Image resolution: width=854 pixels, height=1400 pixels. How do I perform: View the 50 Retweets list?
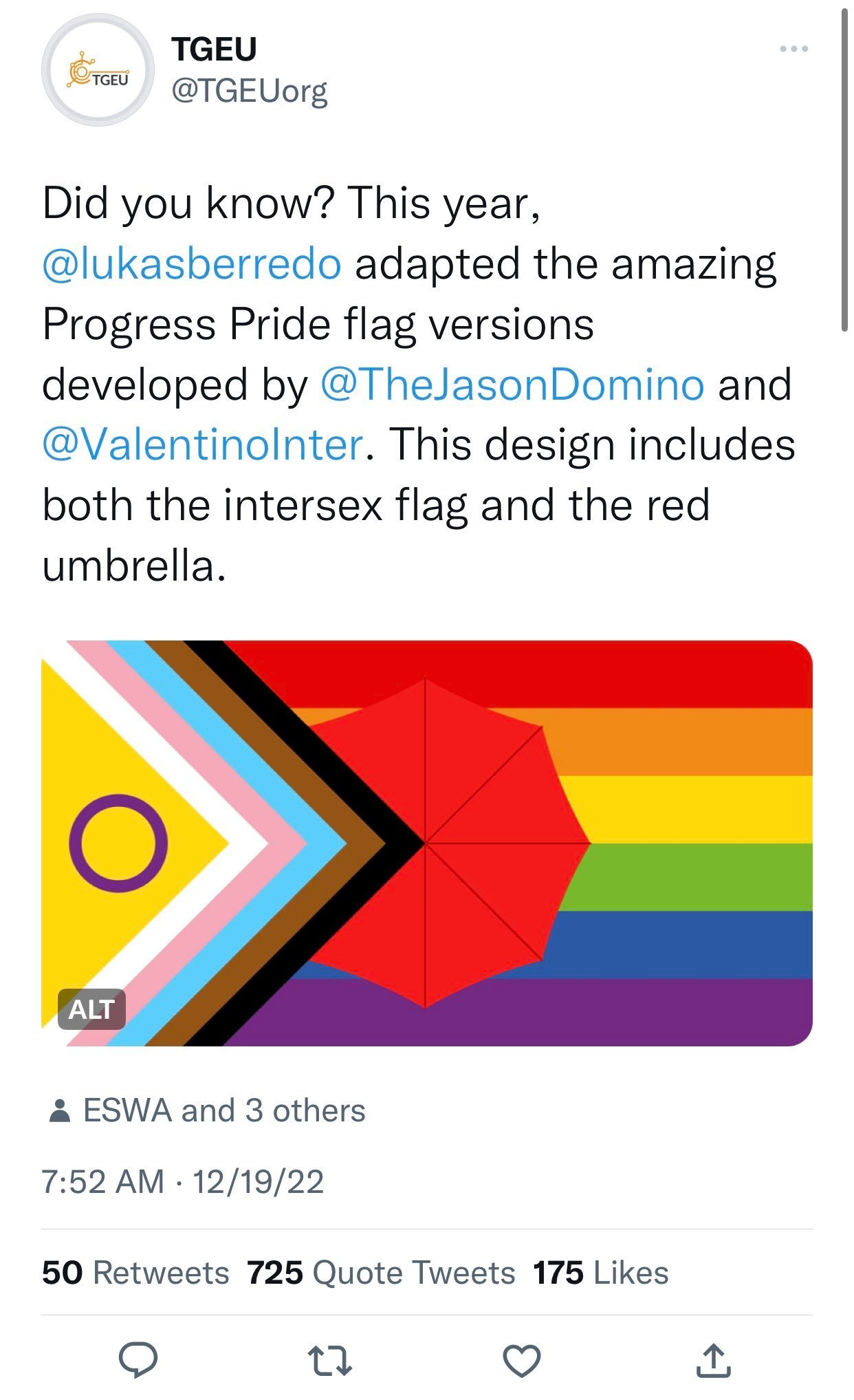coord(135,1273)
